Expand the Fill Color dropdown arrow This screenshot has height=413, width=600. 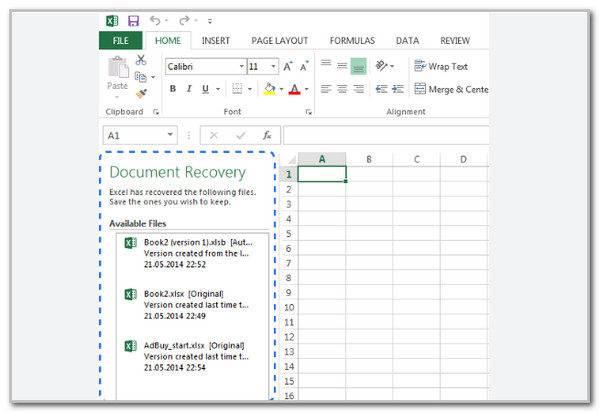[281, 89]
